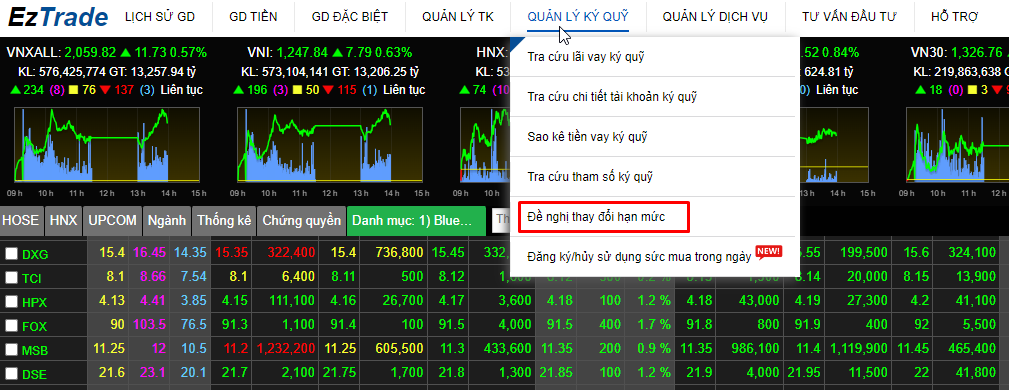Expand the Danh mục: 1) Blue... dropdown

[x=416, y=221]
